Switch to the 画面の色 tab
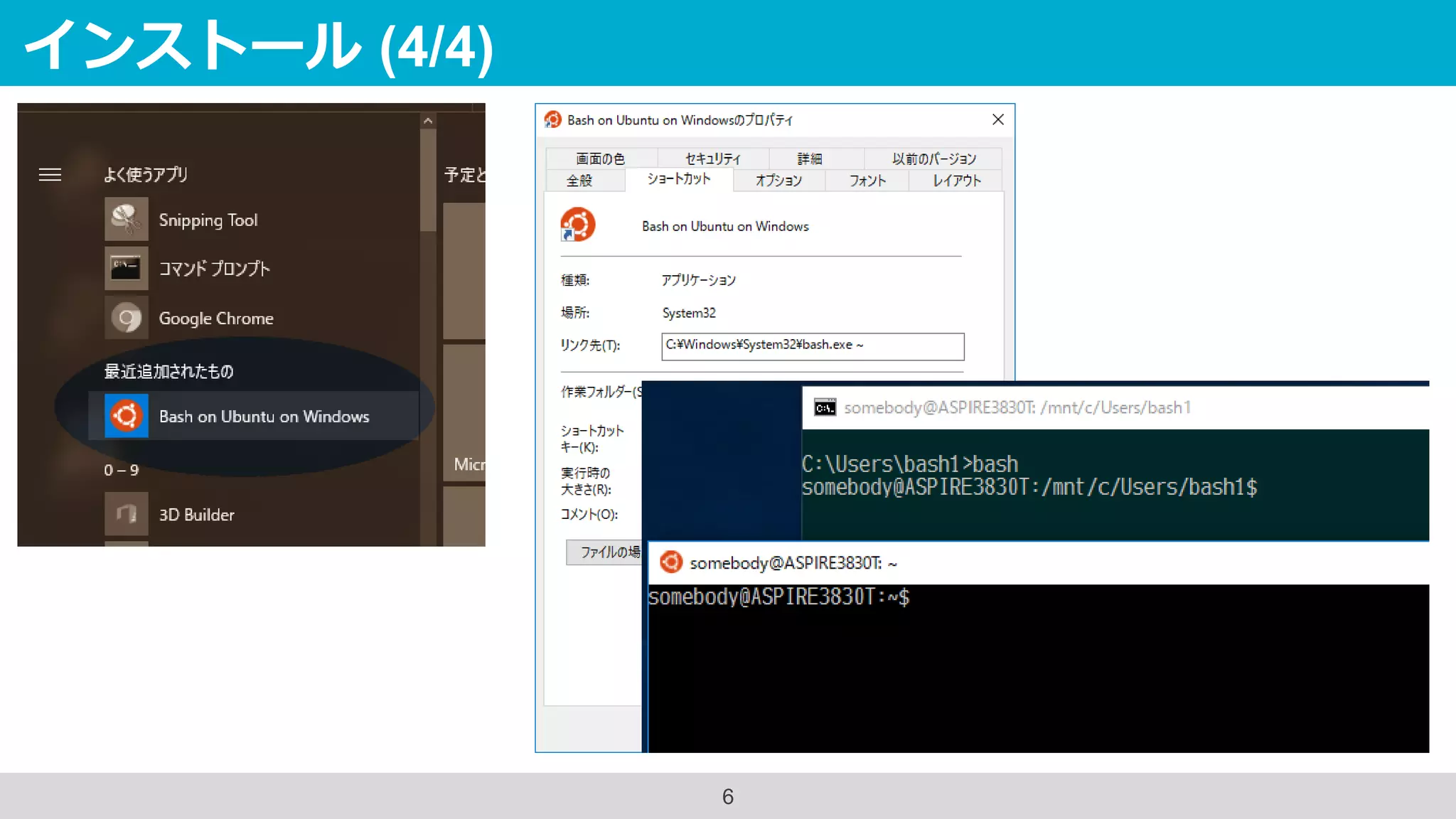 600,159
